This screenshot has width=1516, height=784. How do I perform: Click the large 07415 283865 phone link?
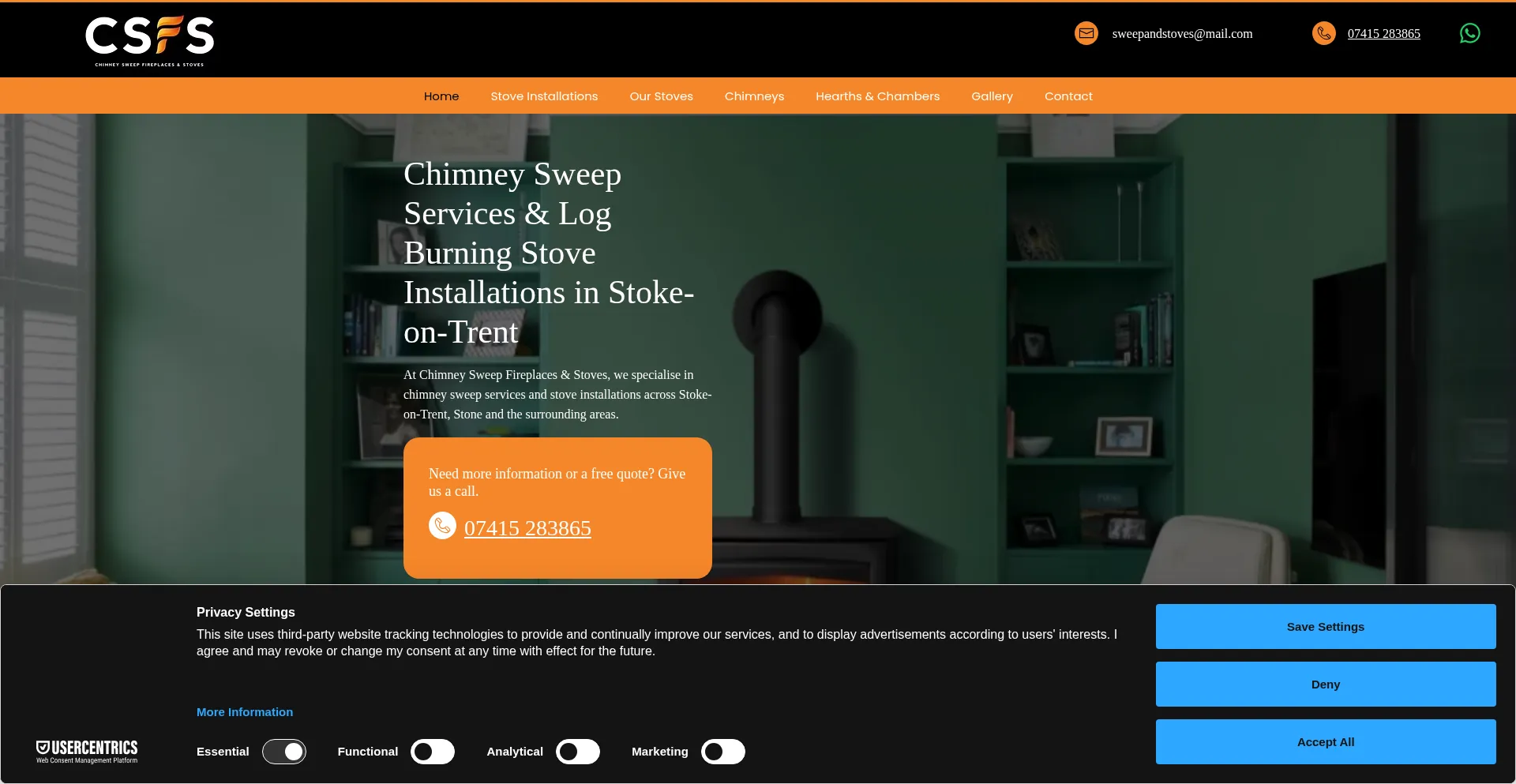[x=527, y=528]
